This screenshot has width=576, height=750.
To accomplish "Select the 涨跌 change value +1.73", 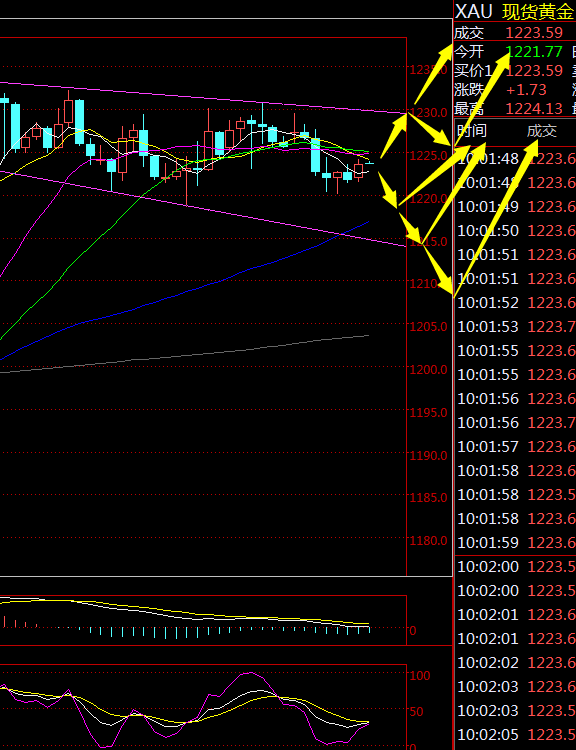I will tap(526, 89).
